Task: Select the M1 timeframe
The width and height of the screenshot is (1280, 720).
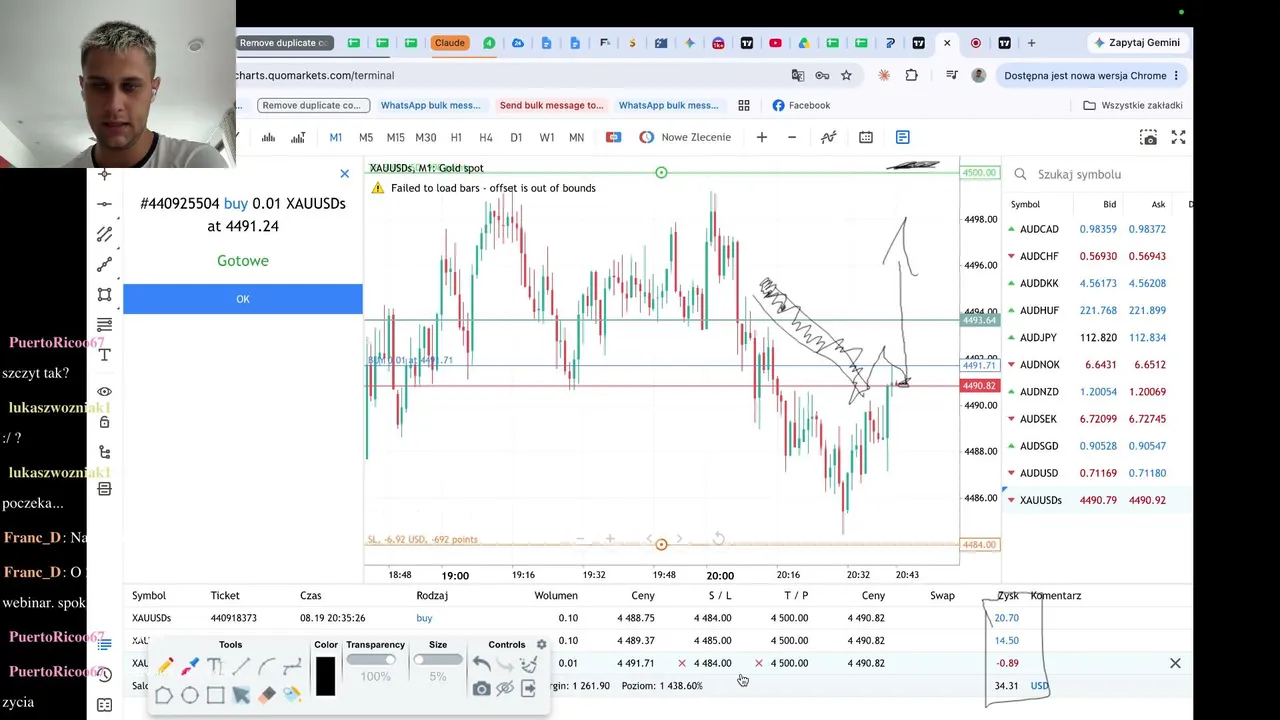Action: click(336, 137)
